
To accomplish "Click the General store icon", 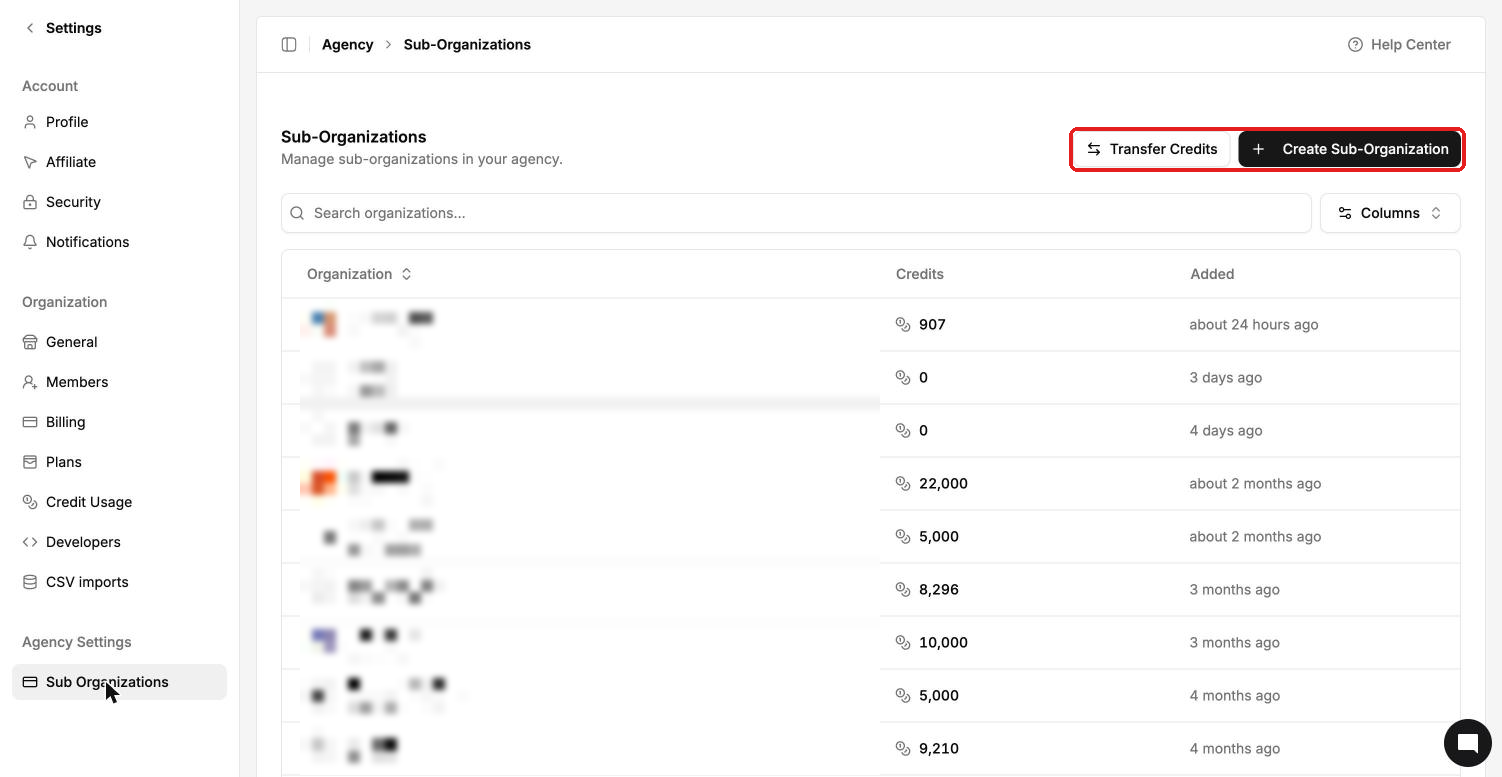I will (x=30, y=342).
